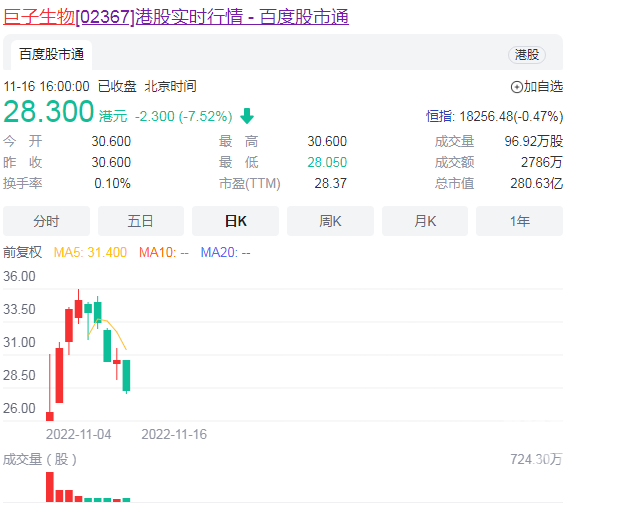
Task: Switch to the 五日 chart tab
Action: pyautogui.click(x=140, y=221)
